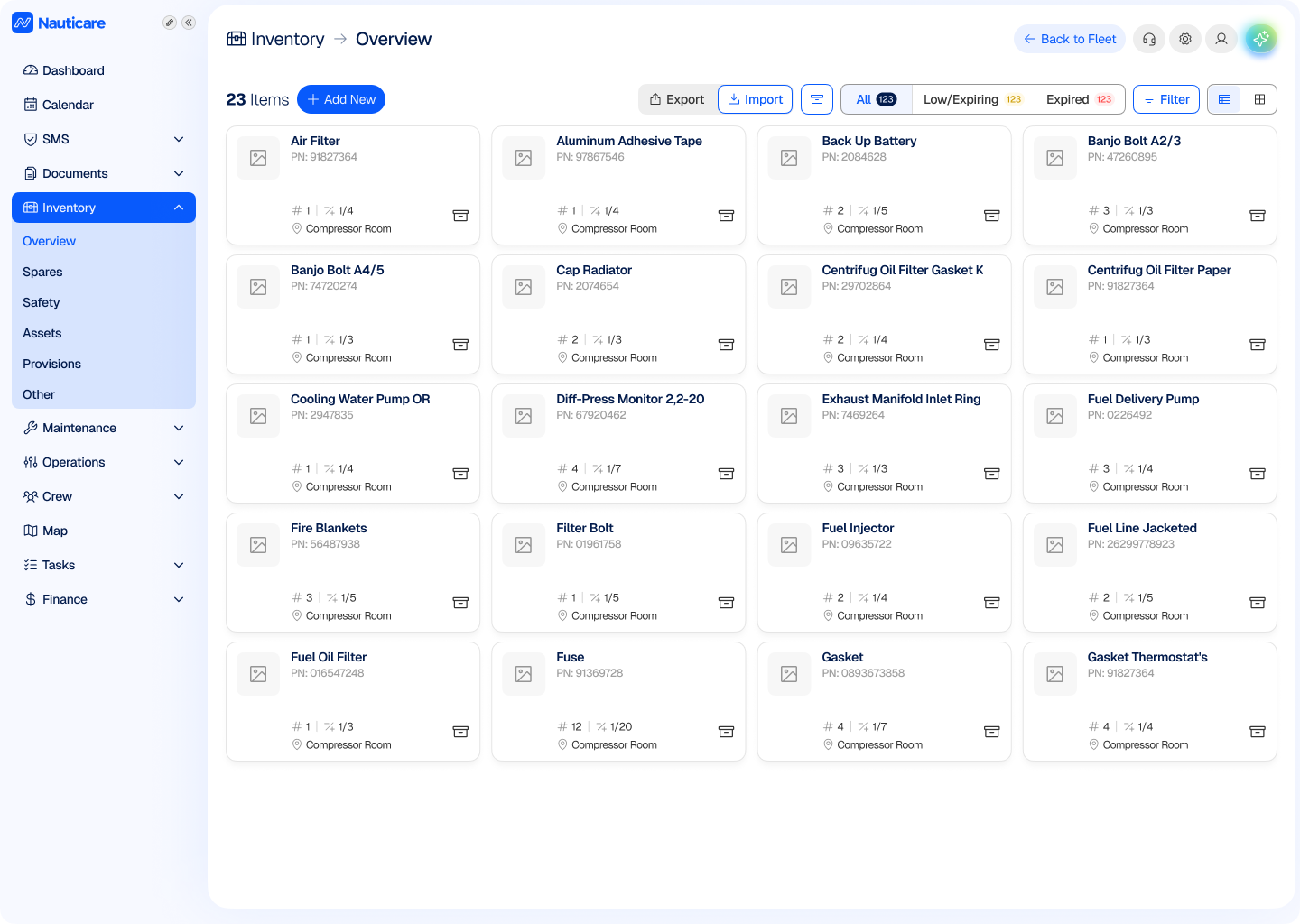Click Inventory breadcrumb link
The width and height of the screenshot is (1300, 924).
pos(288,39)
